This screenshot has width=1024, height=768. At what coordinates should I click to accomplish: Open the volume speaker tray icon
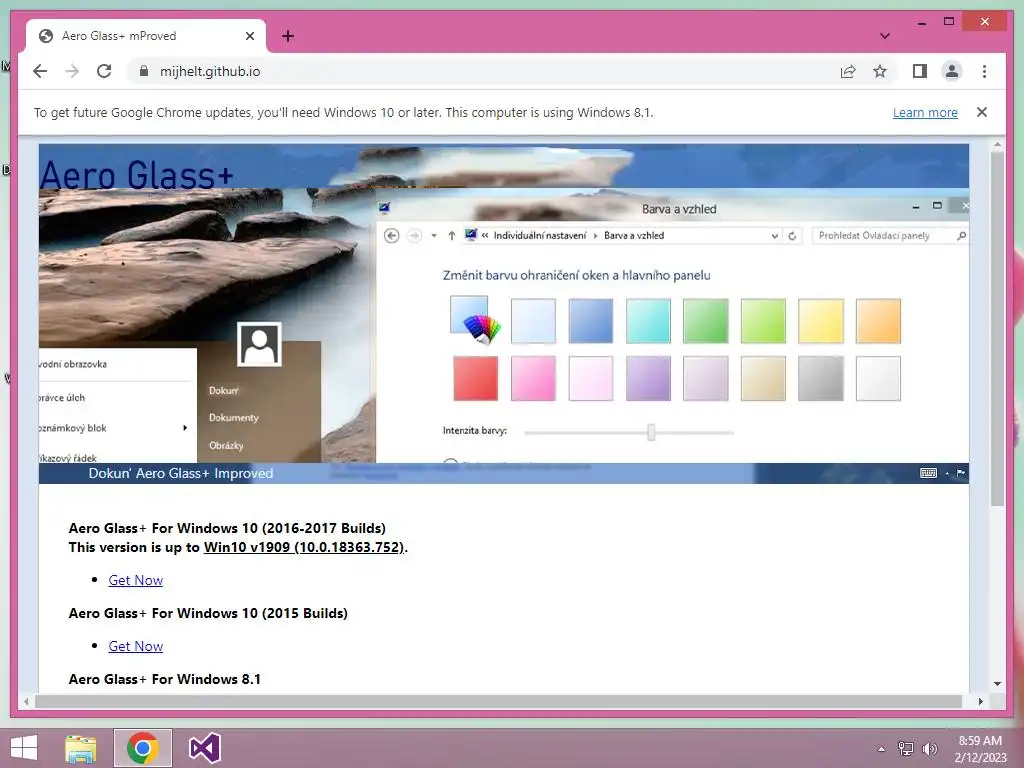click(x=929, y=749)
